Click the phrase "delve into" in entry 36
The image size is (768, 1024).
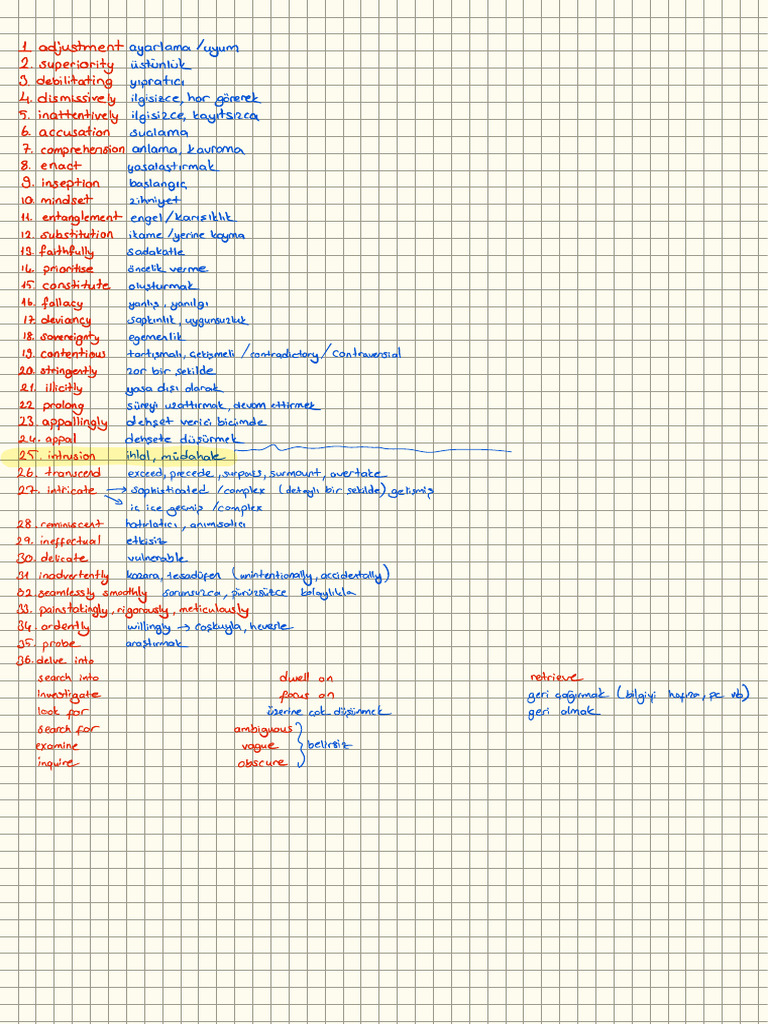pyautogui.click(x=65, y=661)
